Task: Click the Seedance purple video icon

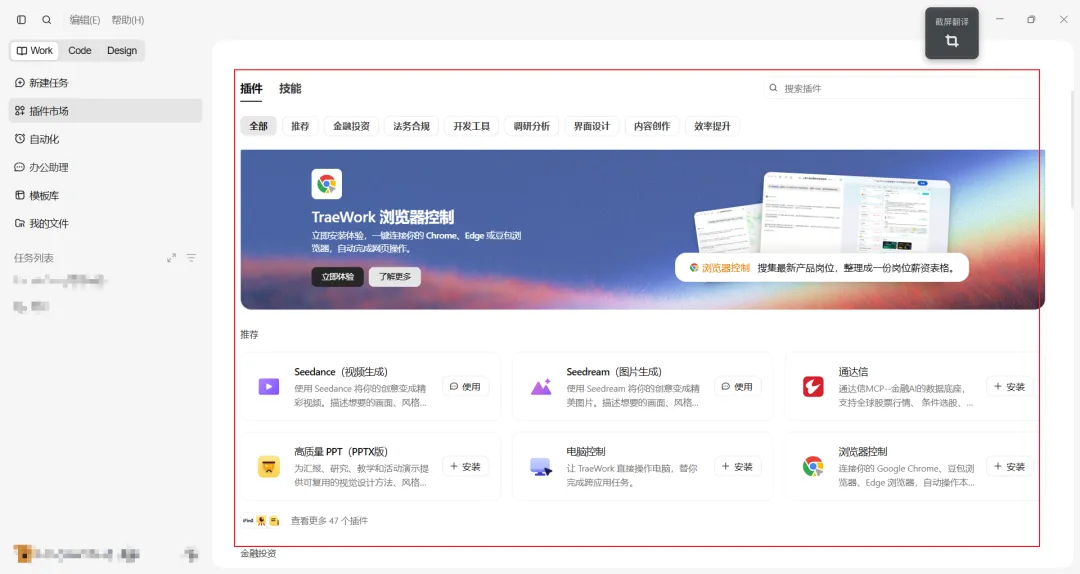Action: coord(269,387)
